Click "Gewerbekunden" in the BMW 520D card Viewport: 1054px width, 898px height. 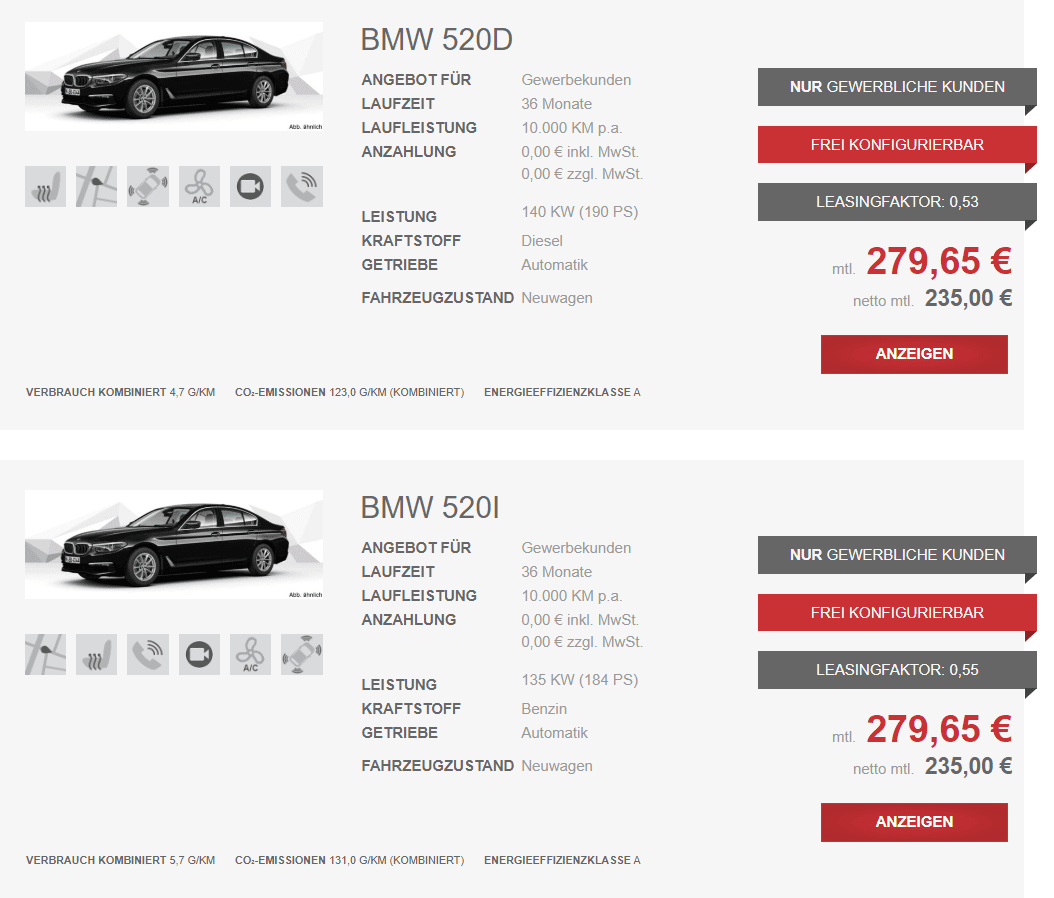click(x=576, y=79)
